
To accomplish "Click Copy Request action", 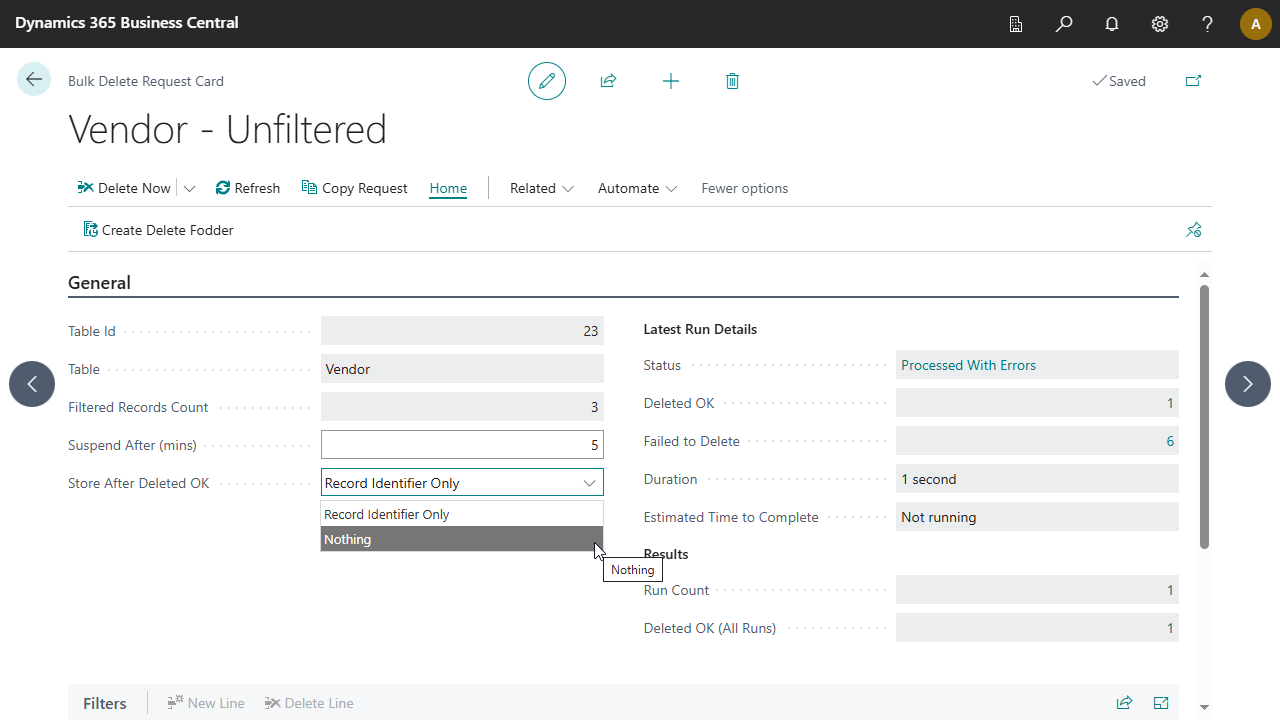I will 354,188.
